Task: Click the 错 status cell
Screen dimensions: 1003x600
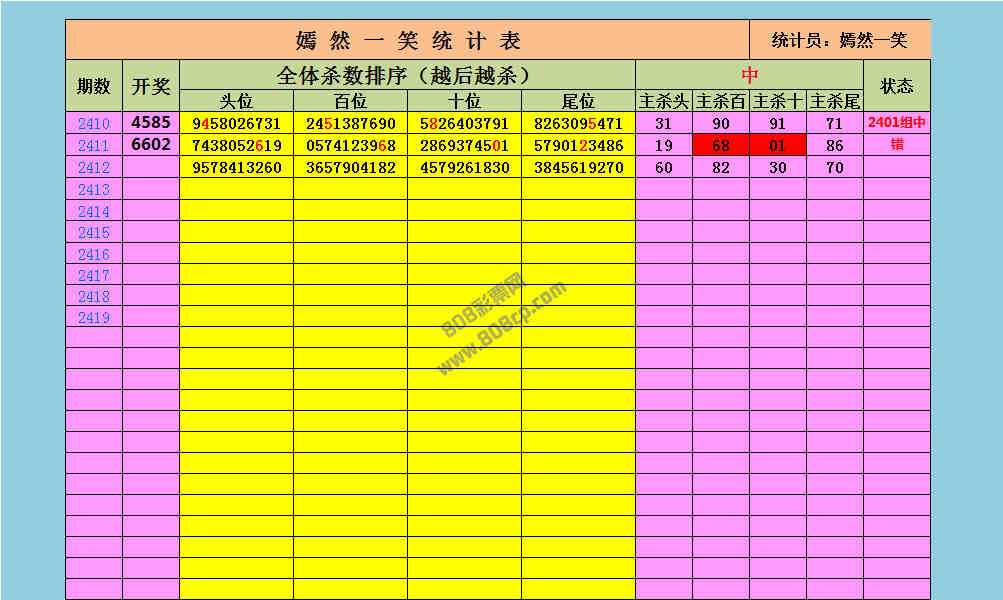Action: tap(896, 145)
